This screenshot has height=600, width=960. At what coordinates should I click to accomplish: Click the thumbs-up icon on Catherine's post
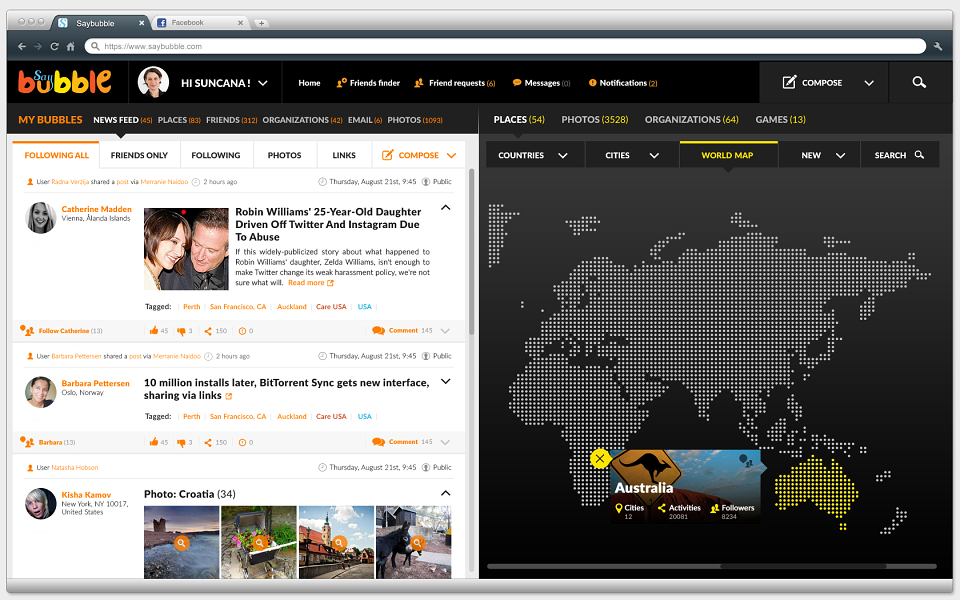(154, 331)
